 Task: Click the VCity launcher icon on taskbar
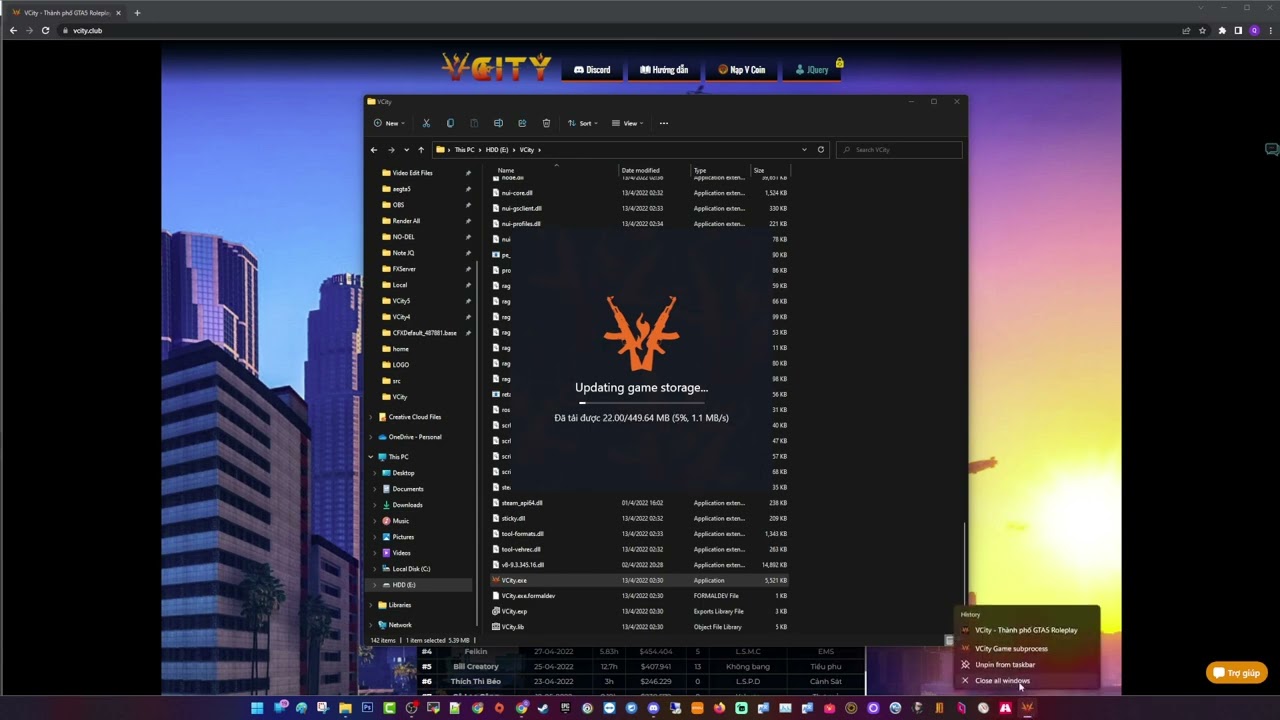coord(1026,708)
